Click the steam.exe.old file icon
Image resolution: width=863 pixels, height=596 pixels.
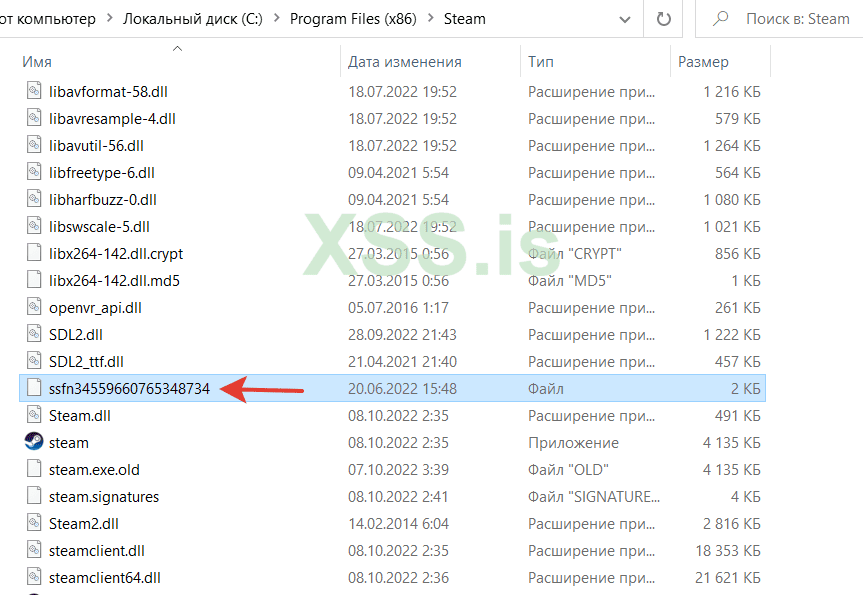(34, 468)
